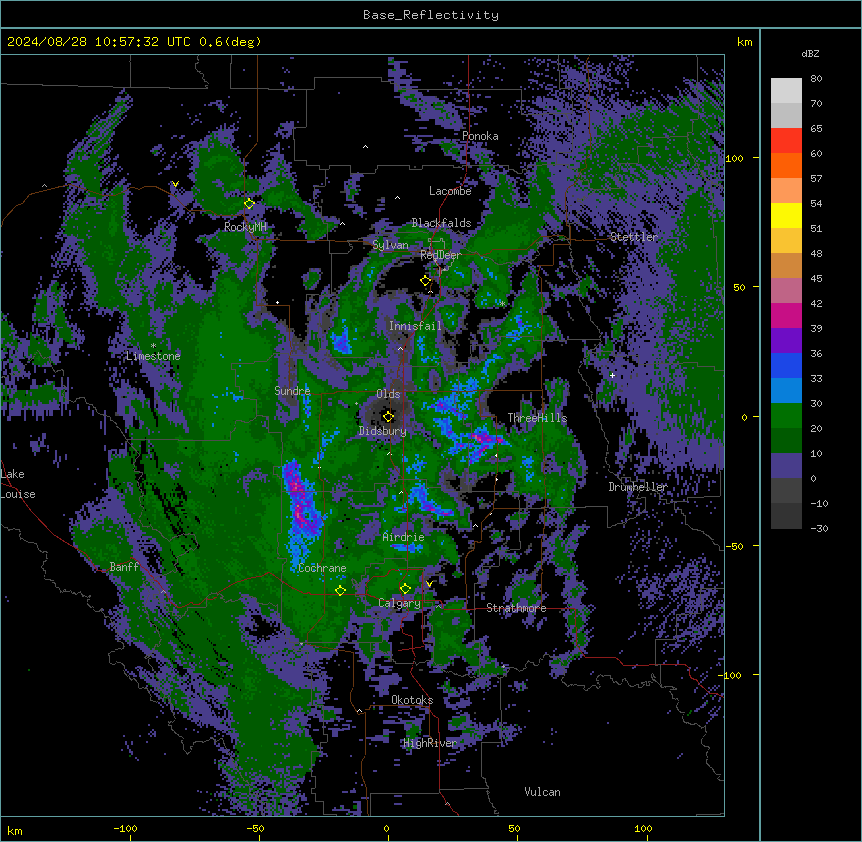Click the yellow diamond marker near RedDeer
This screenshot has width=862, height=842.
tap(425, 281)
